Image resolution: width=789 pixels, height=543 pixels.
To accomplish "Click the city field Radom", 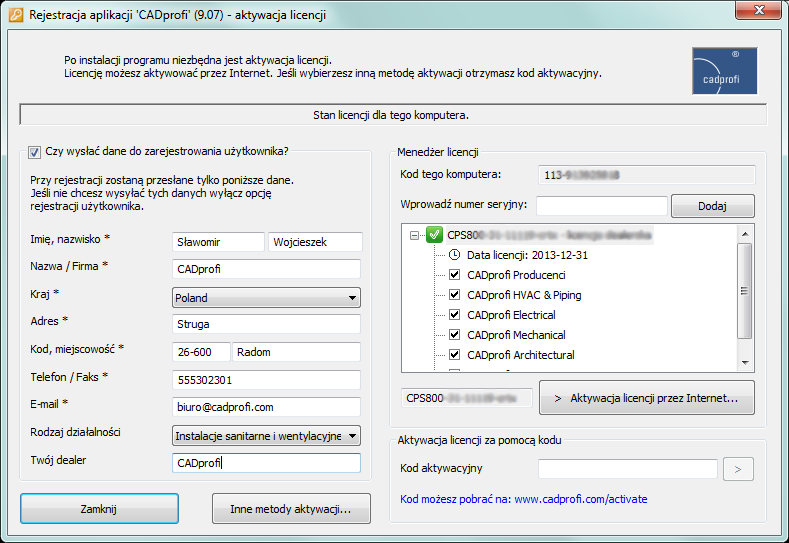I will (x=296, y=352).
